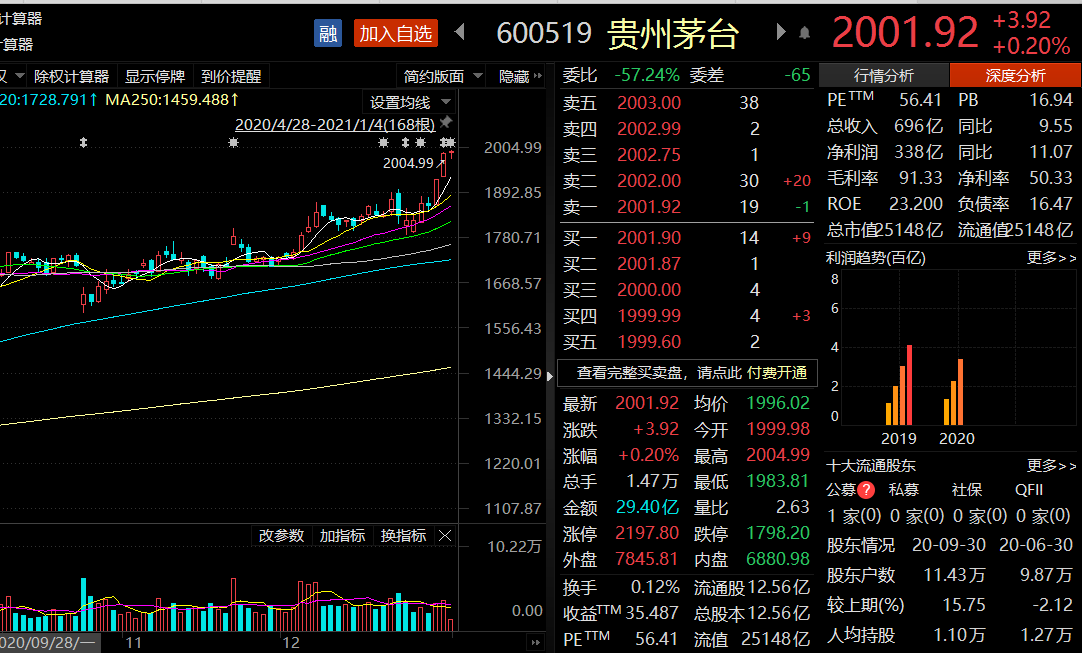This screenshot has width=1082, height=653.
Task: Click the ROE value 23.200
Action: [916, 204]
